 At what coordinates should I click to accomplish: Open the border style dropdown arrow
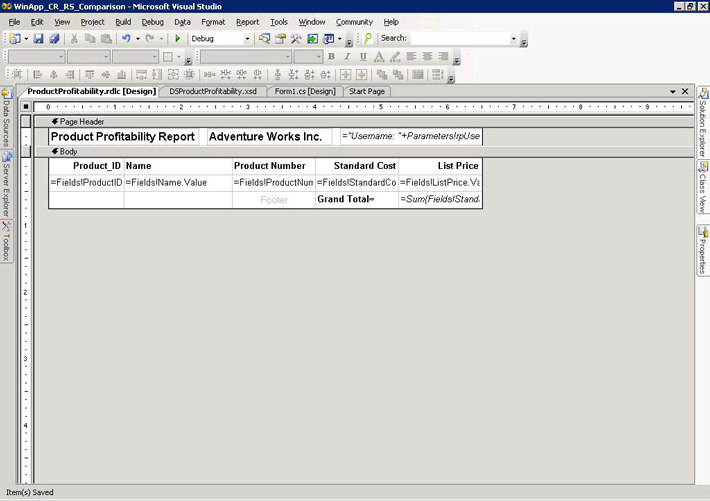[179, 57]
